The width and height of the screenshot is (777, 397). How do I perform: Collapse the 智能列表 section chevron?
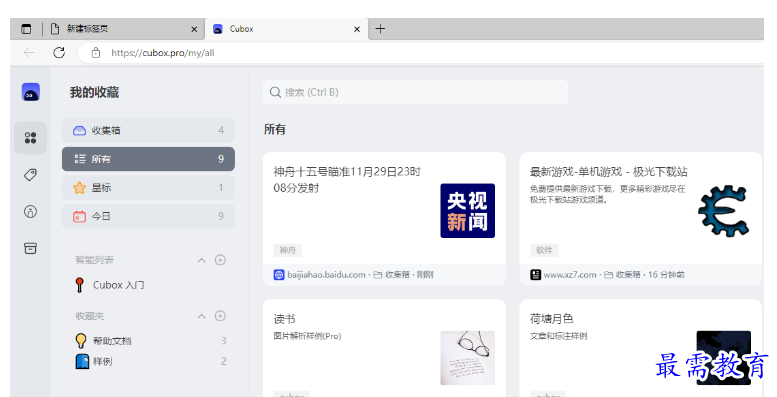pyautogui.click(x=201, y=260)
